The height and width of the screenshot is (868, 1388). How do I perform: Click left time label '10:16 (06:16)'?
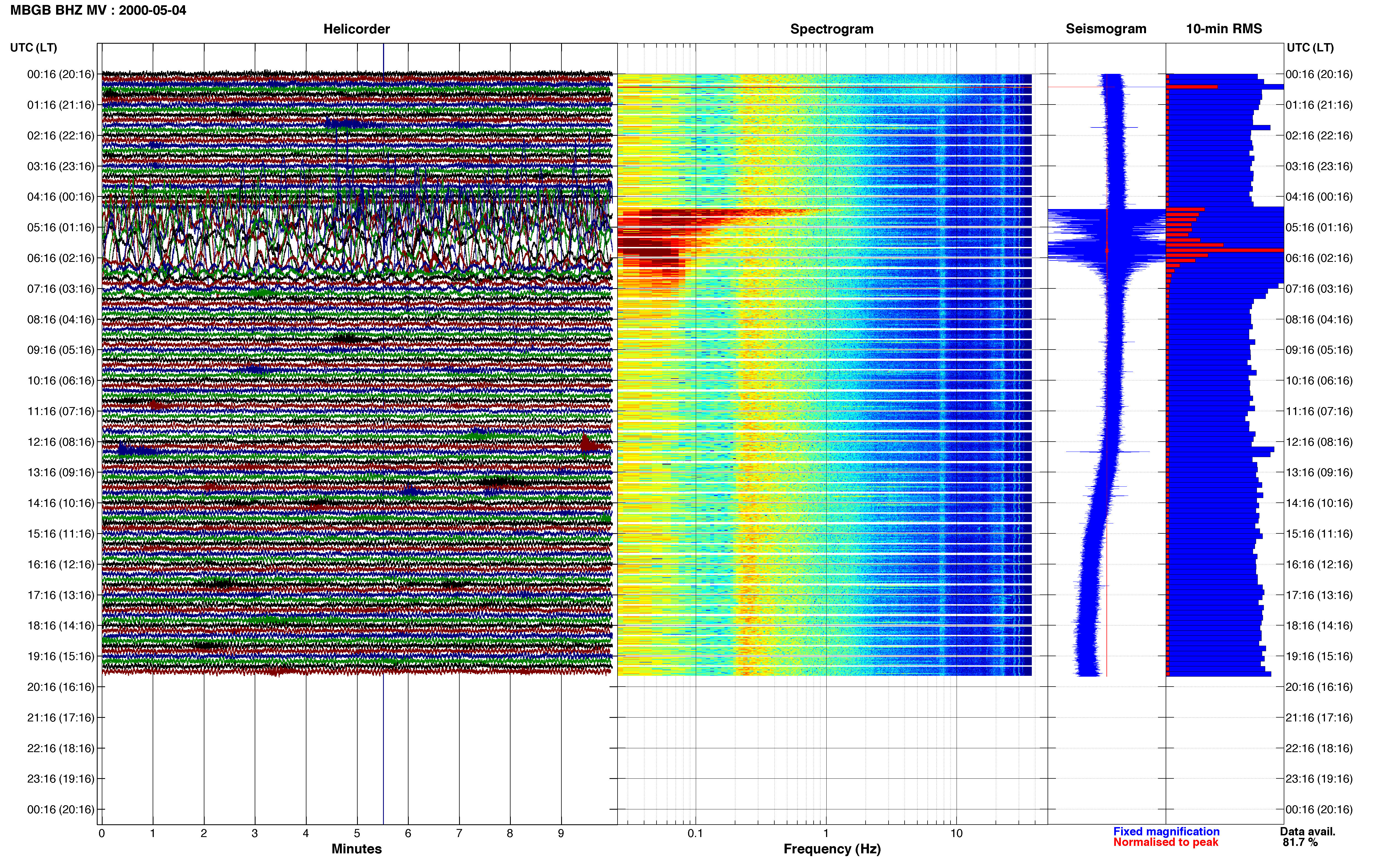click(60, 380)
